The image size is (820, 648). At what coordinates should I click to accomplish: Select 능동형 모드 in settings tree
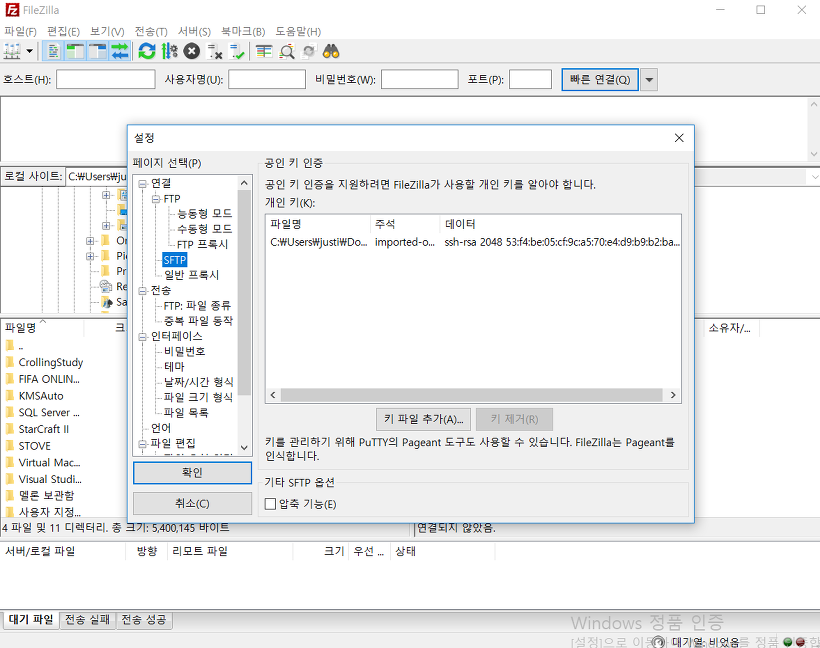pos(204,213)
